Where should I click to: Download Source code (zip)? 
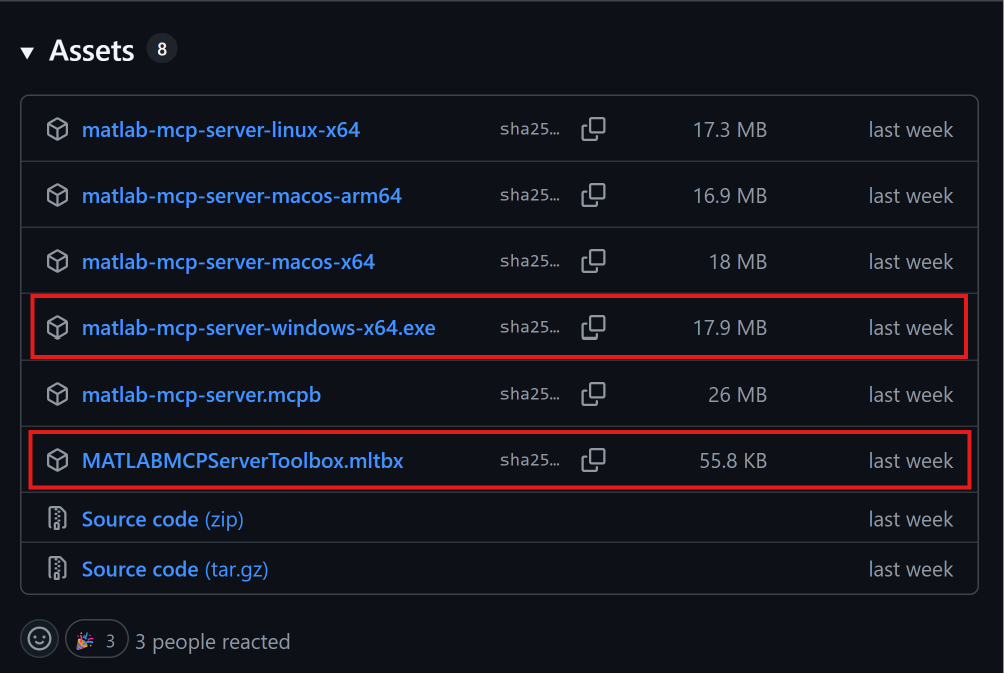[163, 519]
